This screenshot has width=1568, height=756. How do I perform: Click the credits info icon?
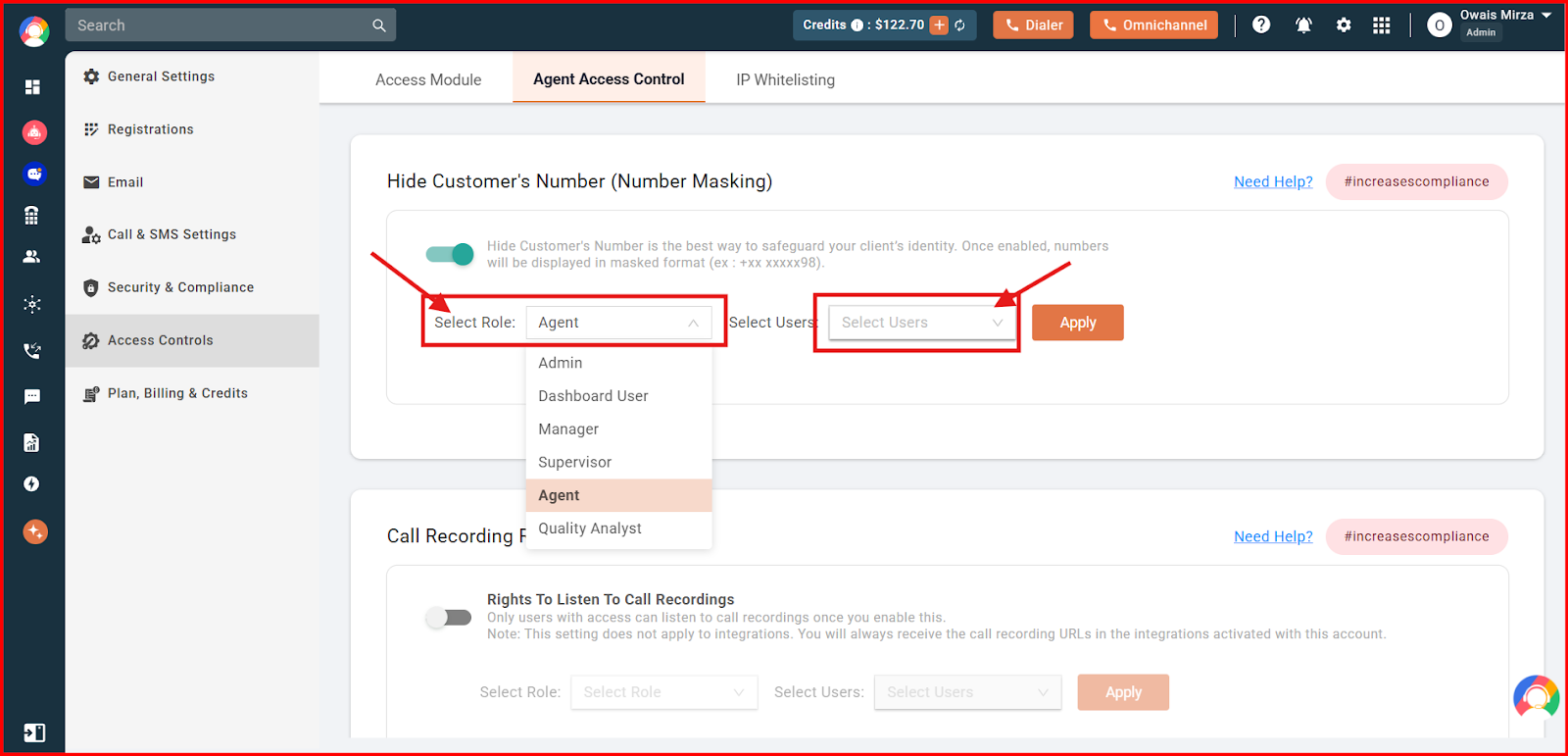(x=857, y=25)
